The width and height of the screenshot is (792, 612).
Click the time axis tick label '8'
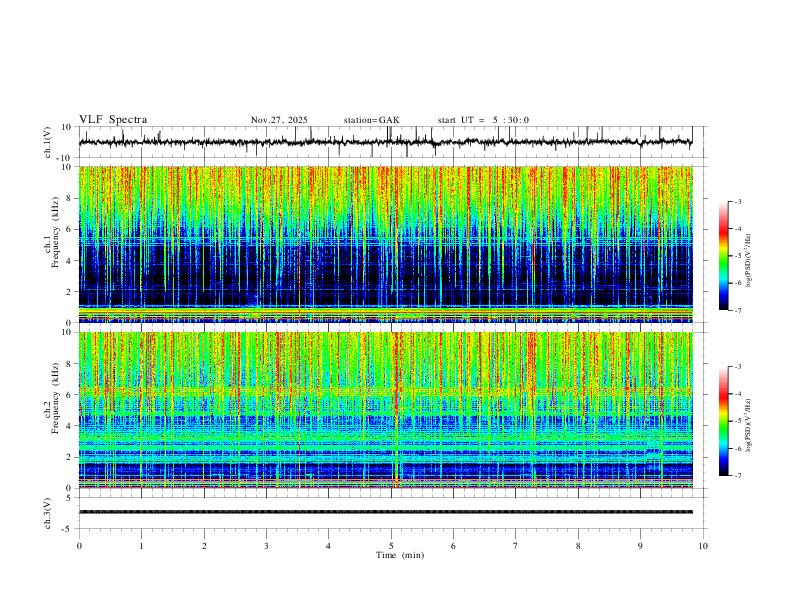pos(578,546)
